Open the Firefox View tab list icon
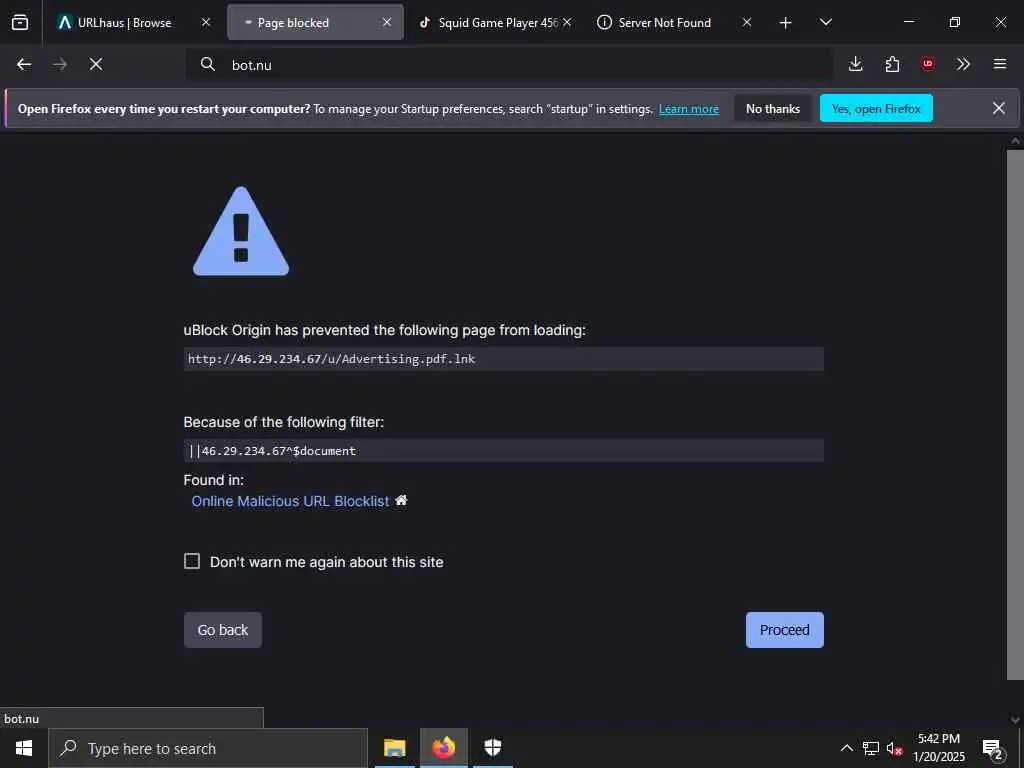1024x768 pixels. click(20, 22)
